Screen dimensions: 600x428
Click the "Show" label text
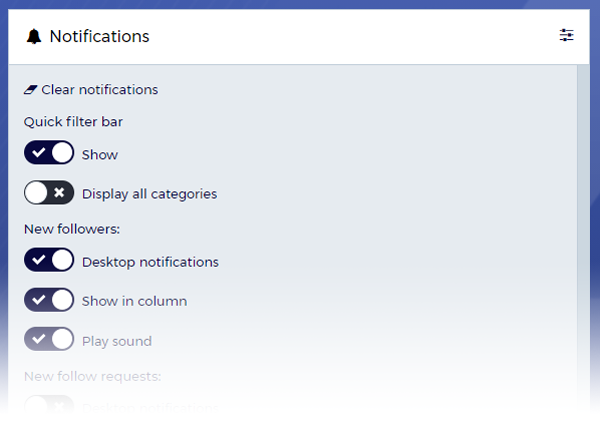point(100,155)
